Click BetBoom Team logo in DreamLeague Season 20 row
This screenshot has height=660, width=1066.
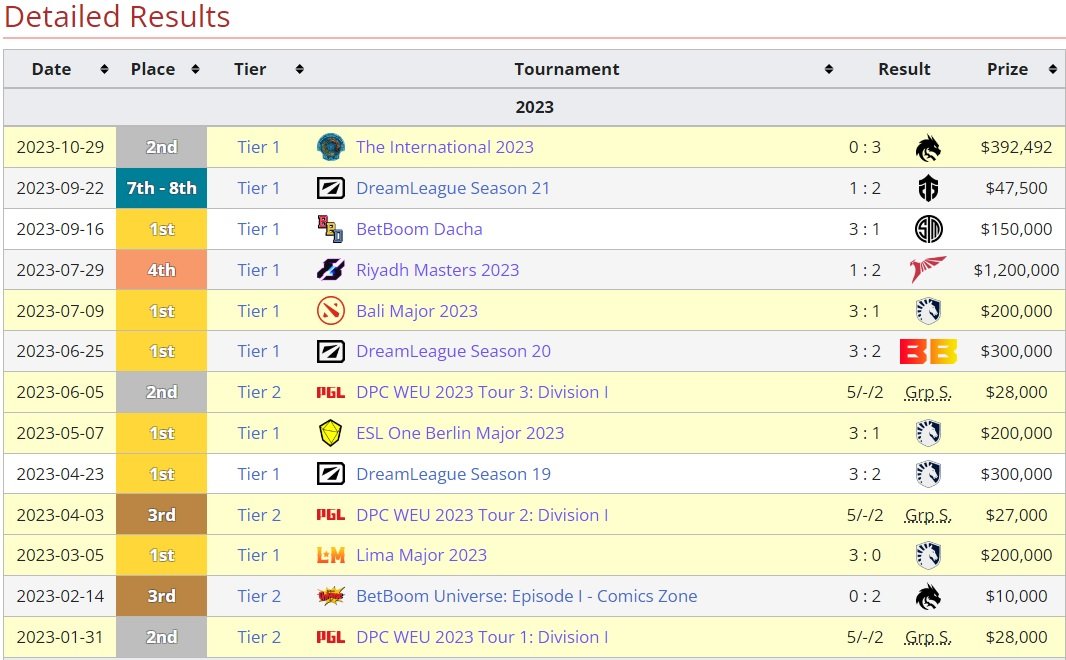[x=928, y=351]
